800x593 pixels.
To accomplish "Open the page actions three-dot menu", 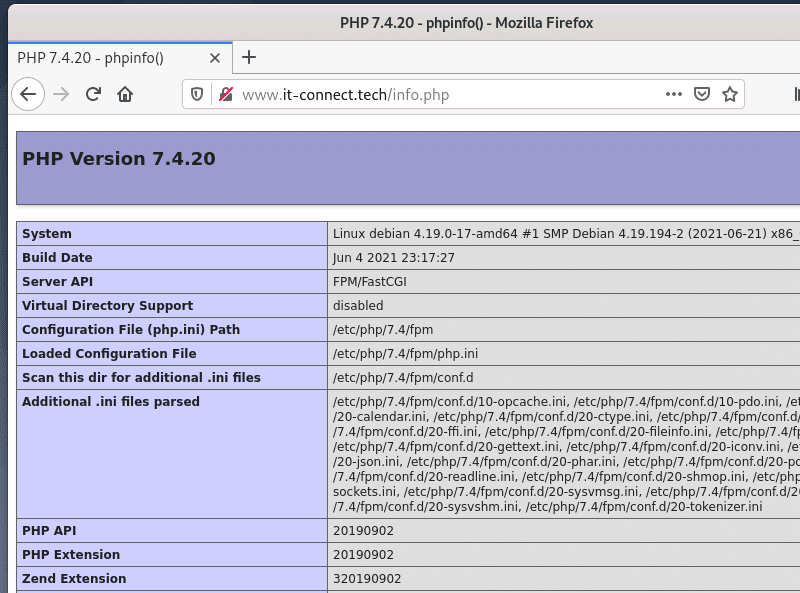I will [671, 94].
